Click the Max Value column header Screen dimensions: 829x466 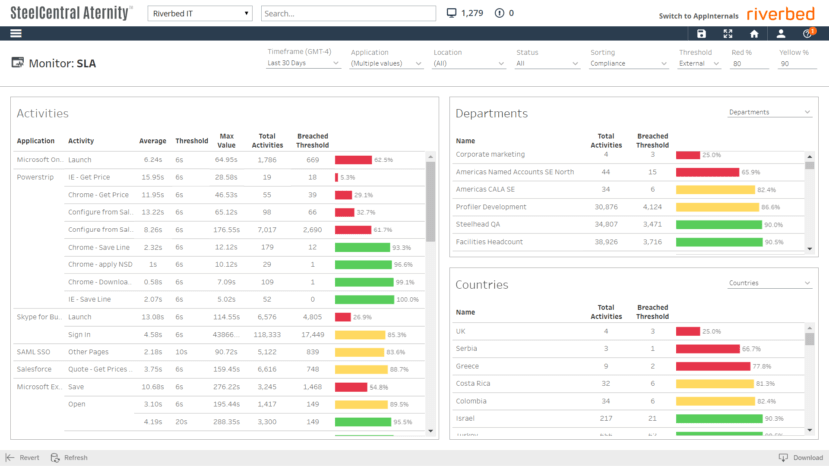pos(226,141)
